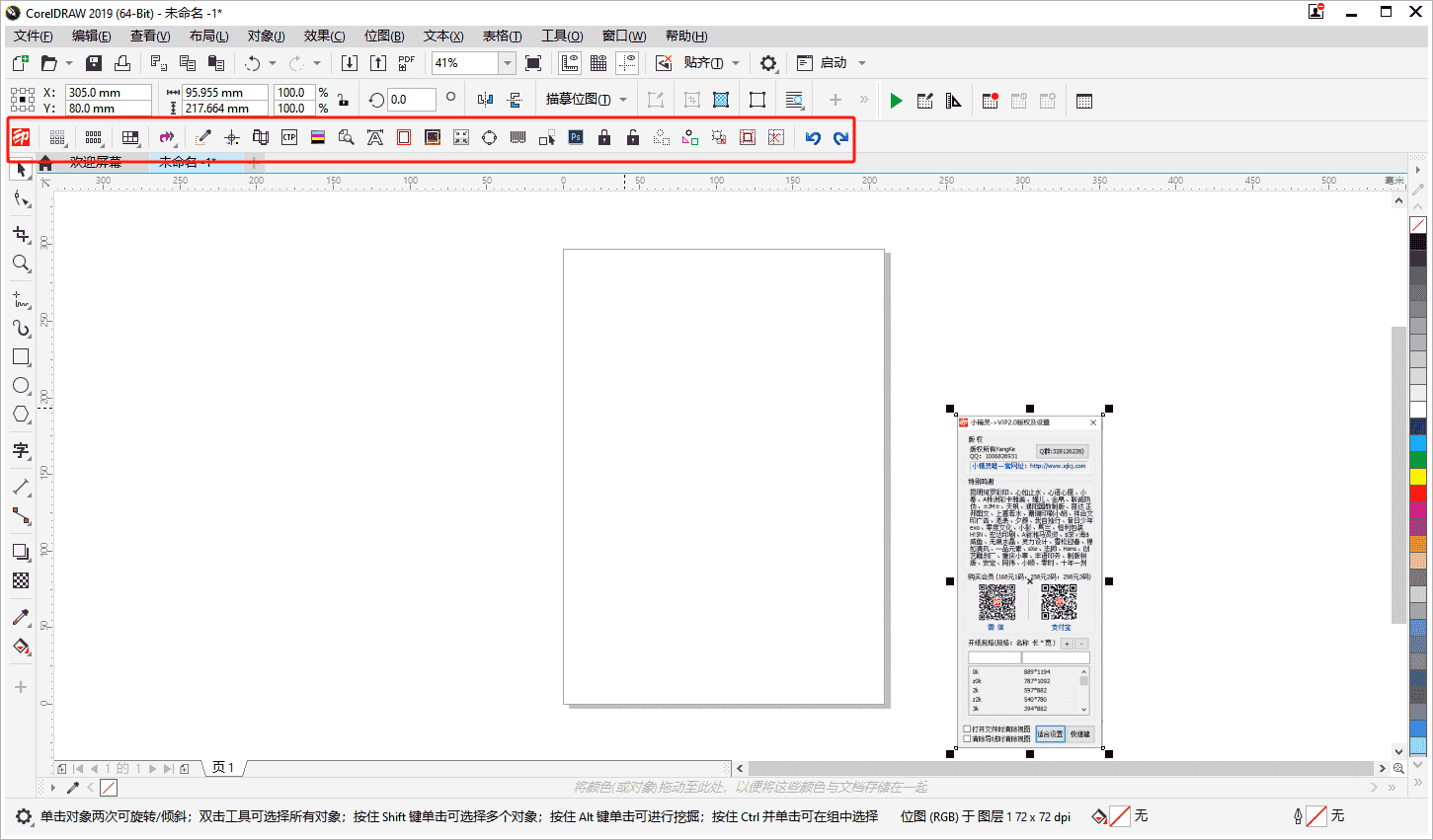Select the Eyedropper tool
This screenshot has width=1433, height=840.
tap(21, 618)
